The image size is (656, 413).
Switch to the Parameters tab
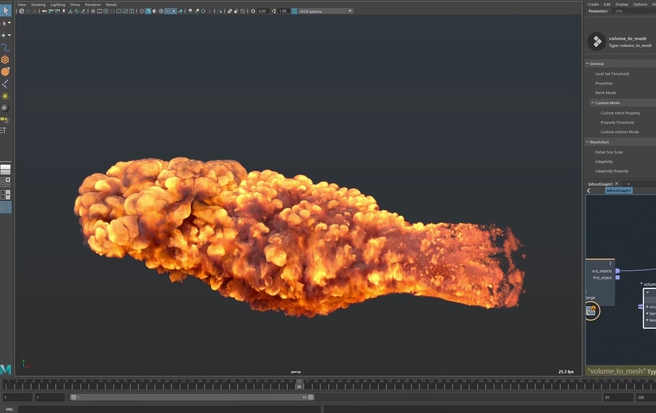pos(598,11)
